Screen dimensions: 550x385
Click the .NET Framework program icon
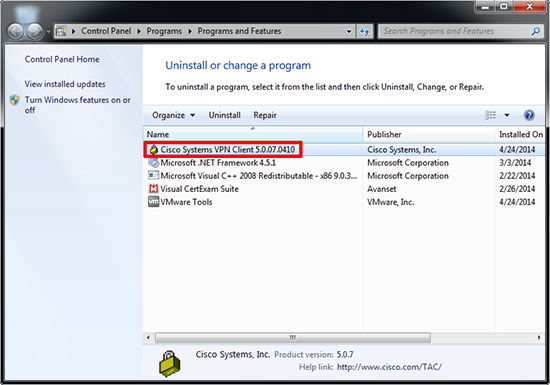(x=153, y=163)
